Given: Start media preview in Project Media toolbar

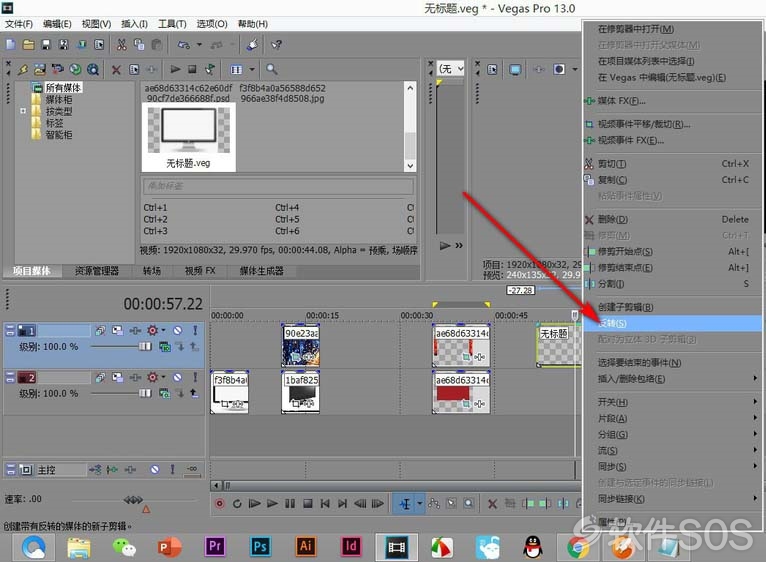Looking at the screenshot, I should tap(175, 69).
